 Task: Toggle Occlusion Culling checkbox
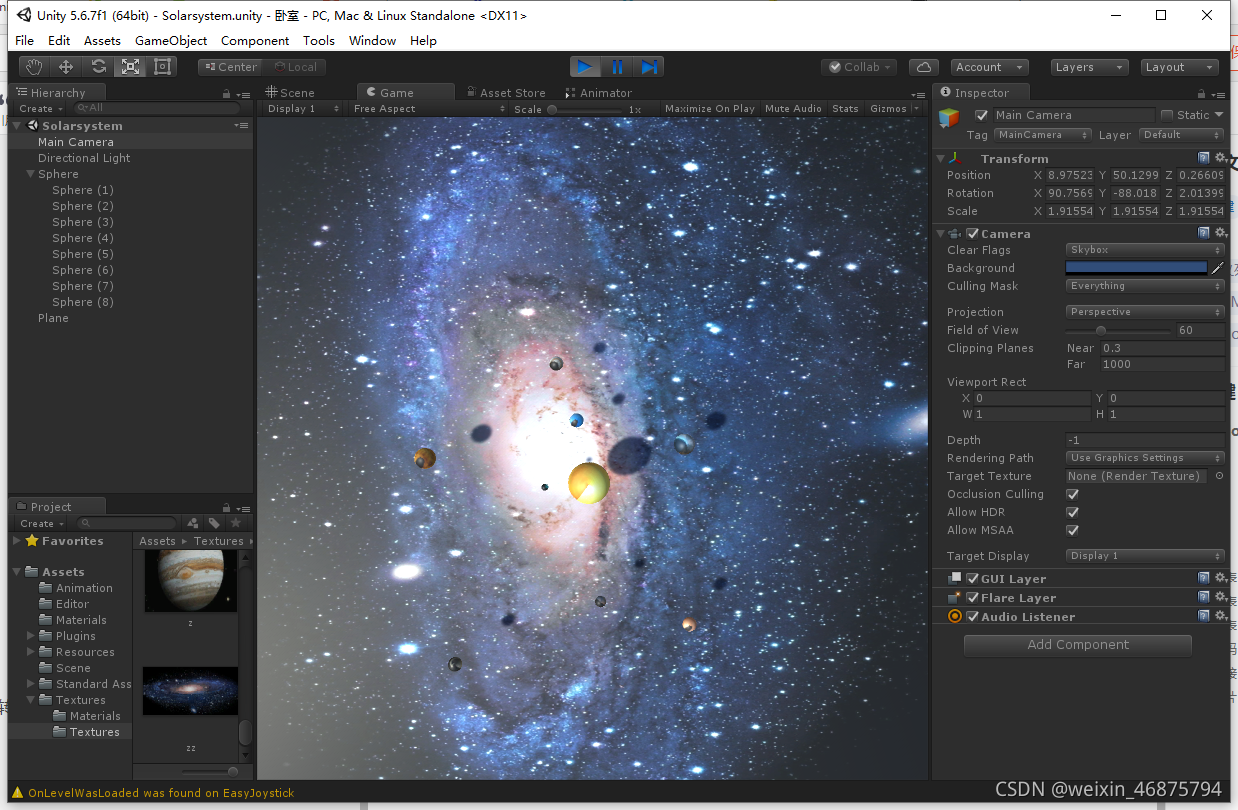[x=1072, y=494]
